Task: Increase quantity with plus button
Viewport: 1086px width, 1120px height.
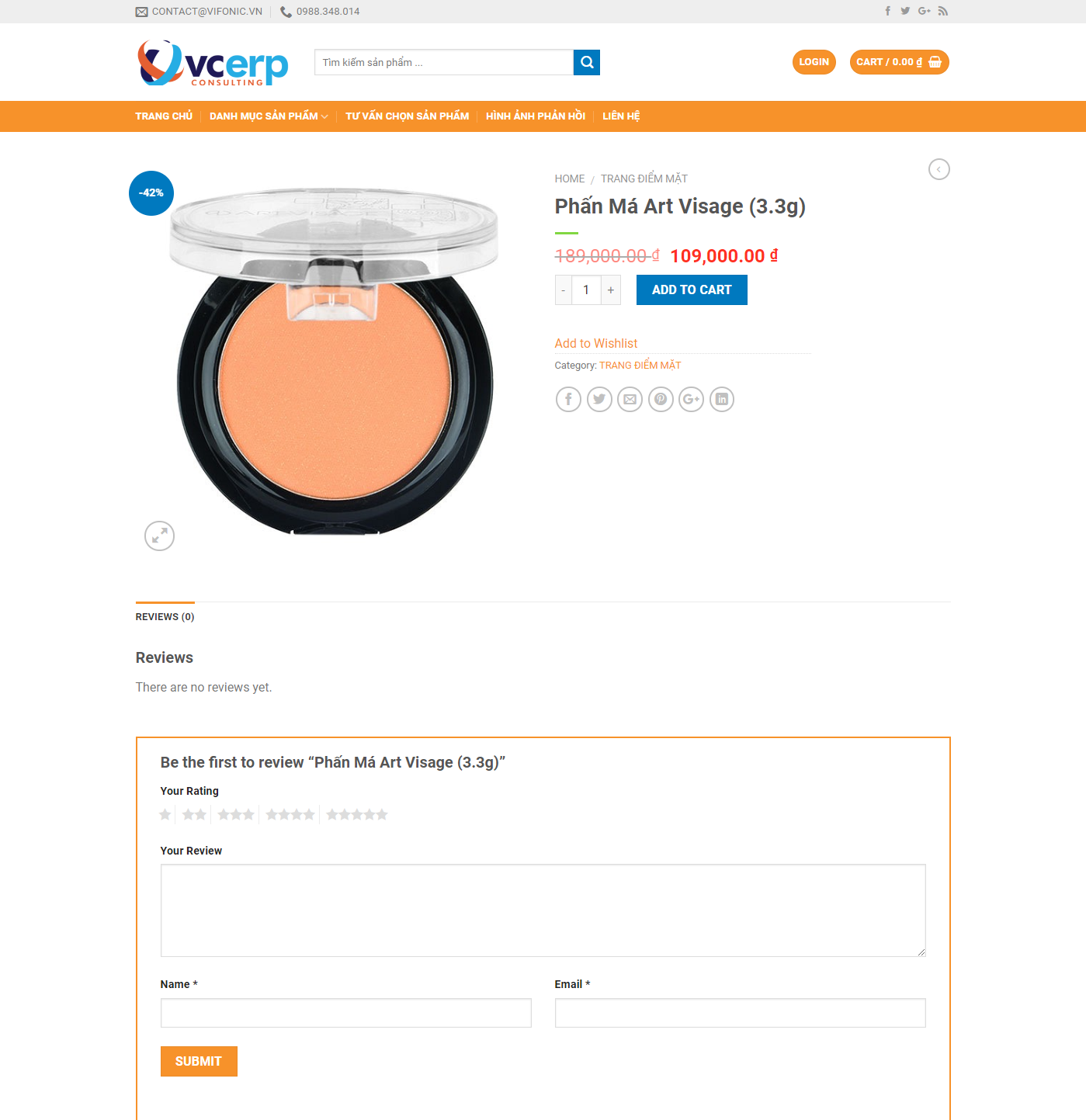Action: pos(611,290)
